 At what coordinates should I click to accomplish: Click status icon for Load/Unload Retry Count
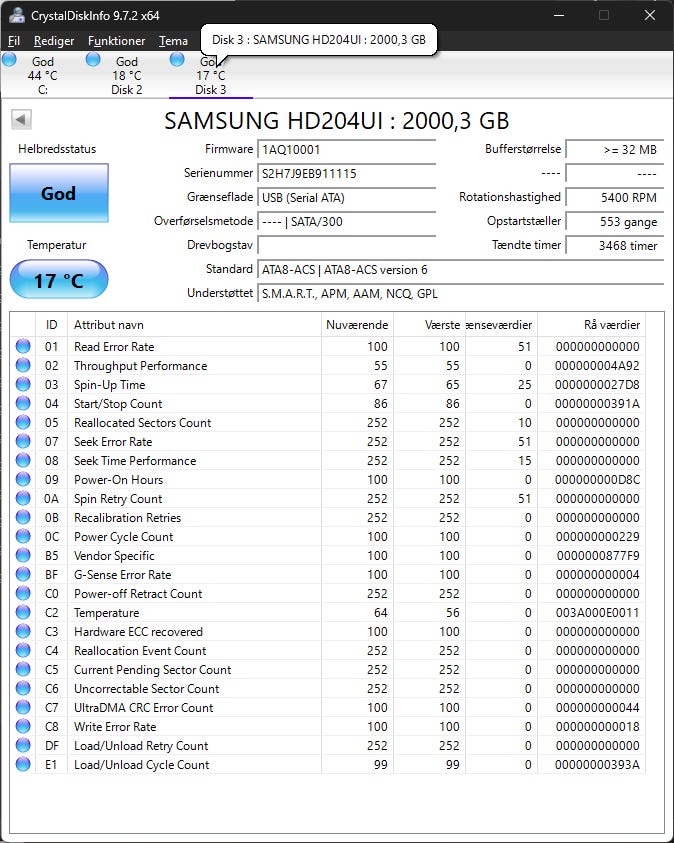pos(23,745)
